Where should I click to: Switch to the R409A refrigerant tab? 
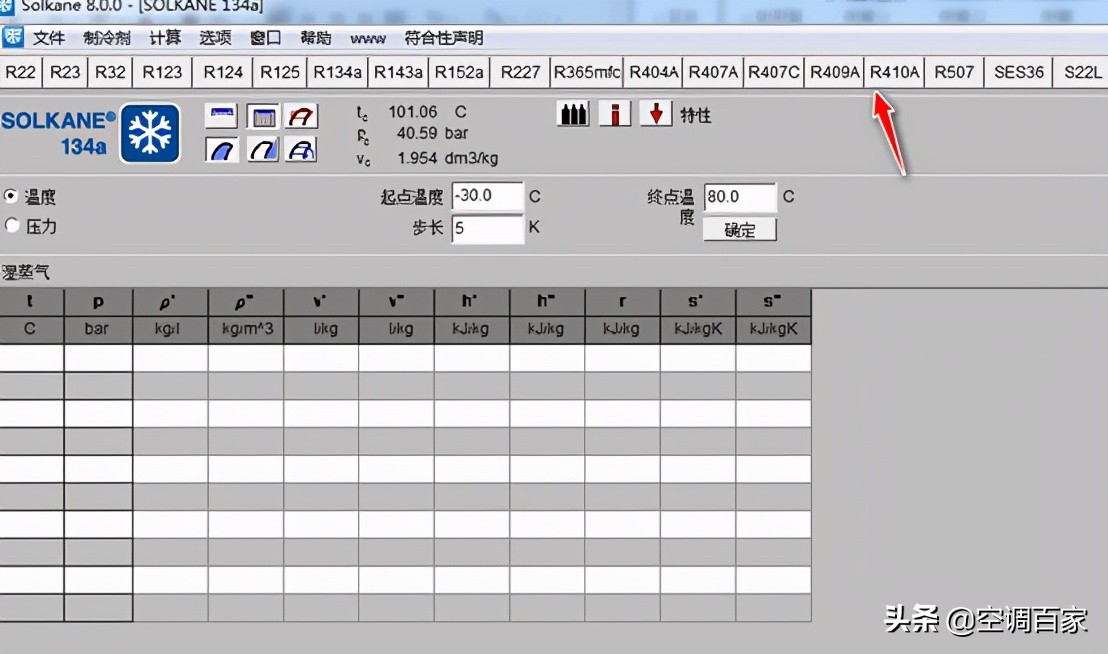[x=835, y=72]
